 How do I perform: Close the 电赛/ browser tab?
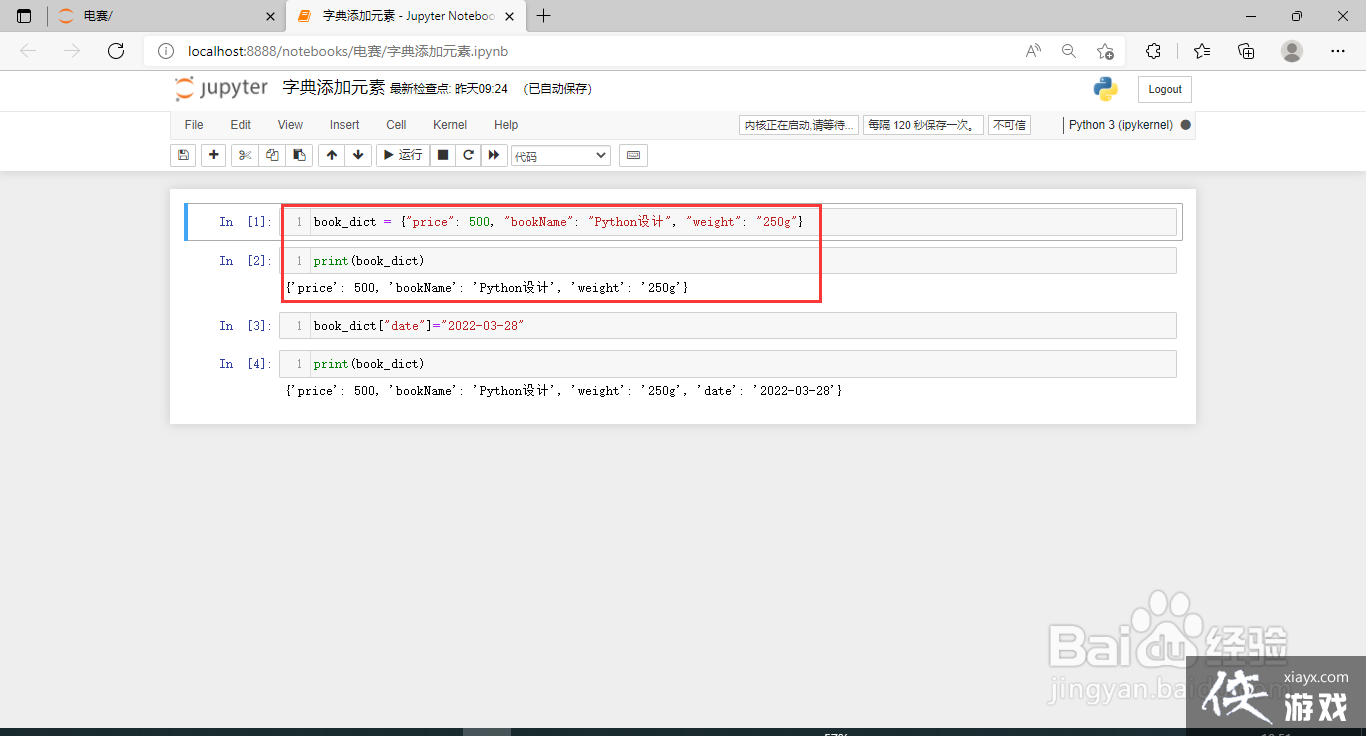click(270, 16)
